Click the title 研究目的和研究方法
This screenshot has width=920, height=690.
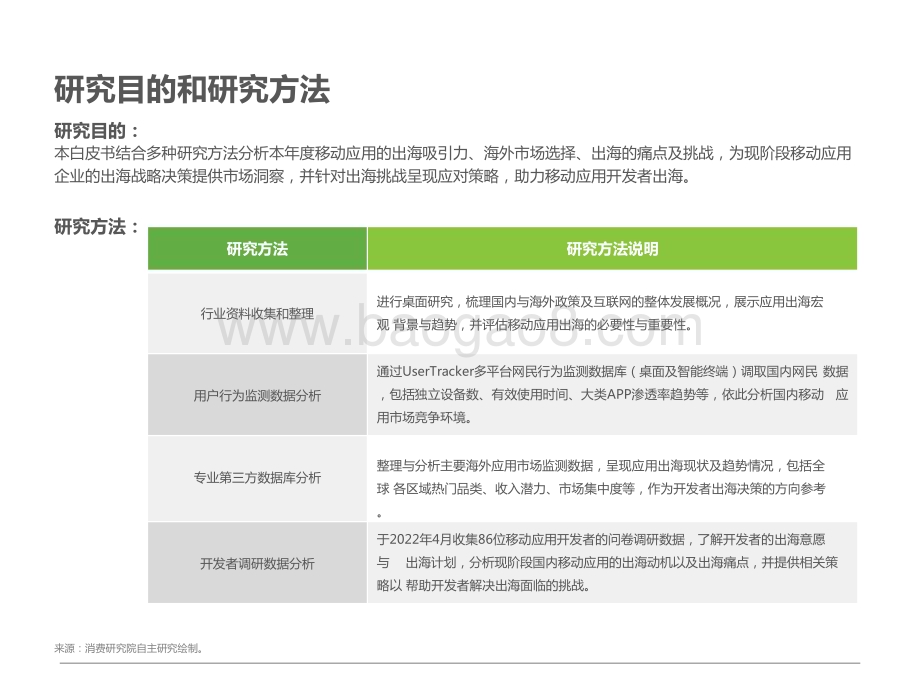[x=192, y=90]
